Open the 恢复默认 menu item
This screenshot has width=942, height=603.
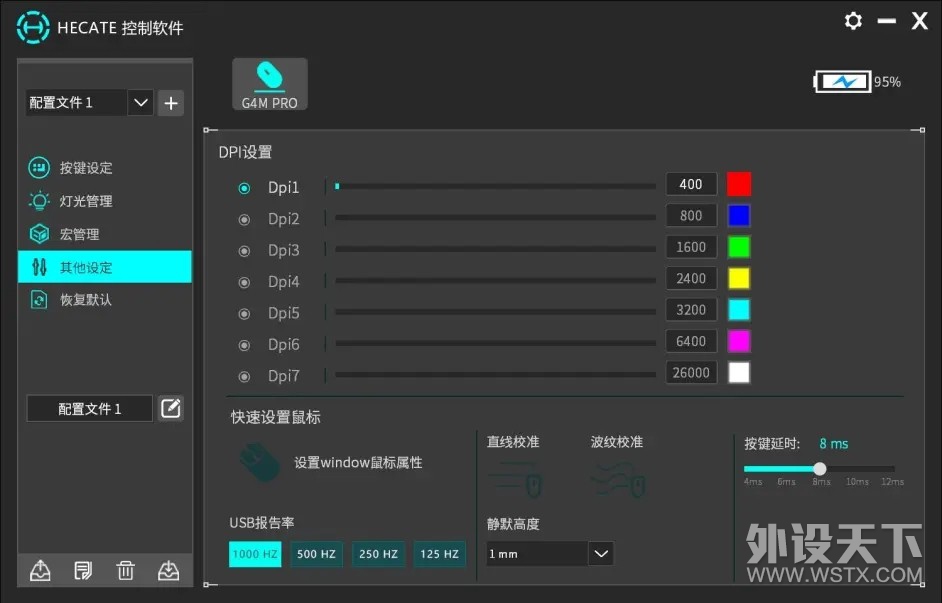(x=105, y=300)
